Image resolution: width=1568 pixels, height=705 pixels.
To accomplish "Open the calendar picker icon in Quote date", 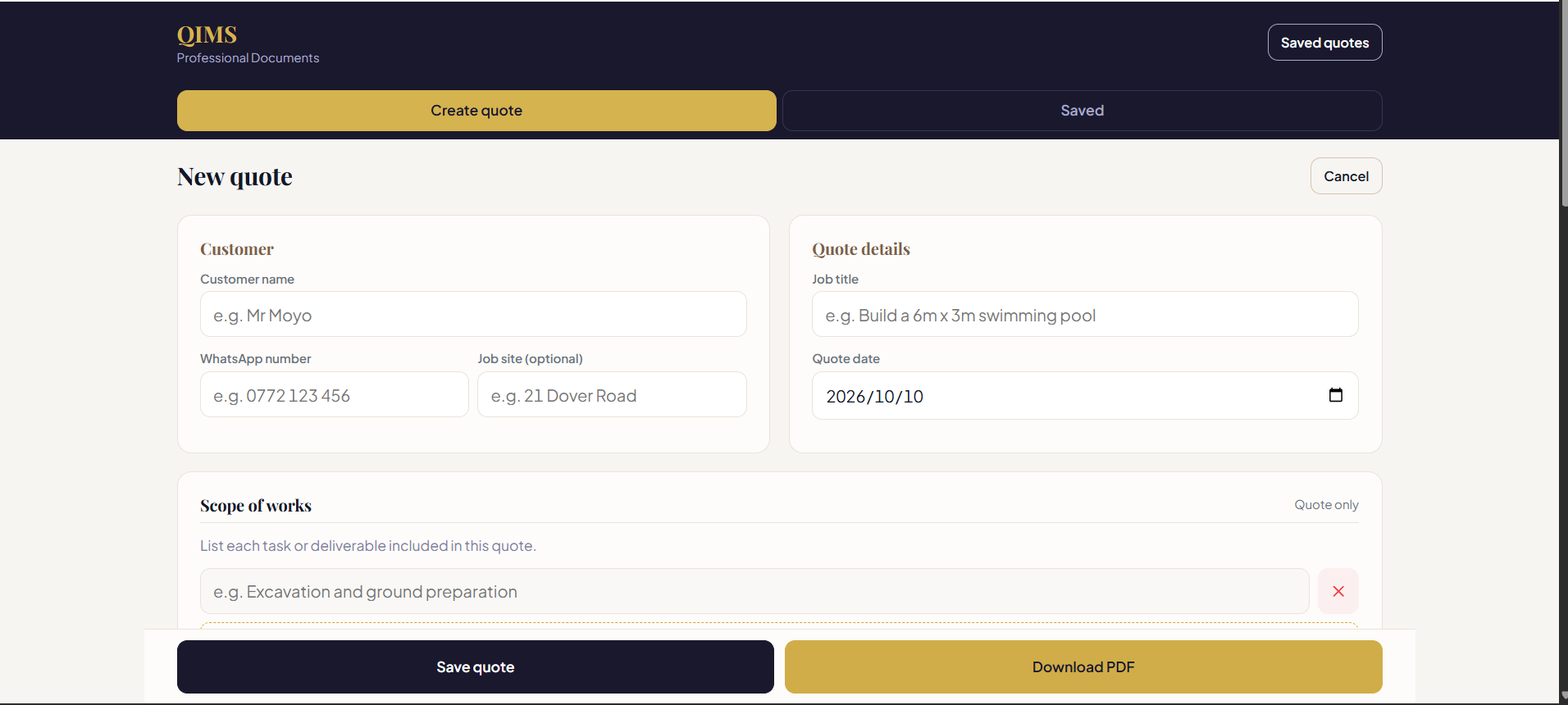I will (x=1335, y=395).
